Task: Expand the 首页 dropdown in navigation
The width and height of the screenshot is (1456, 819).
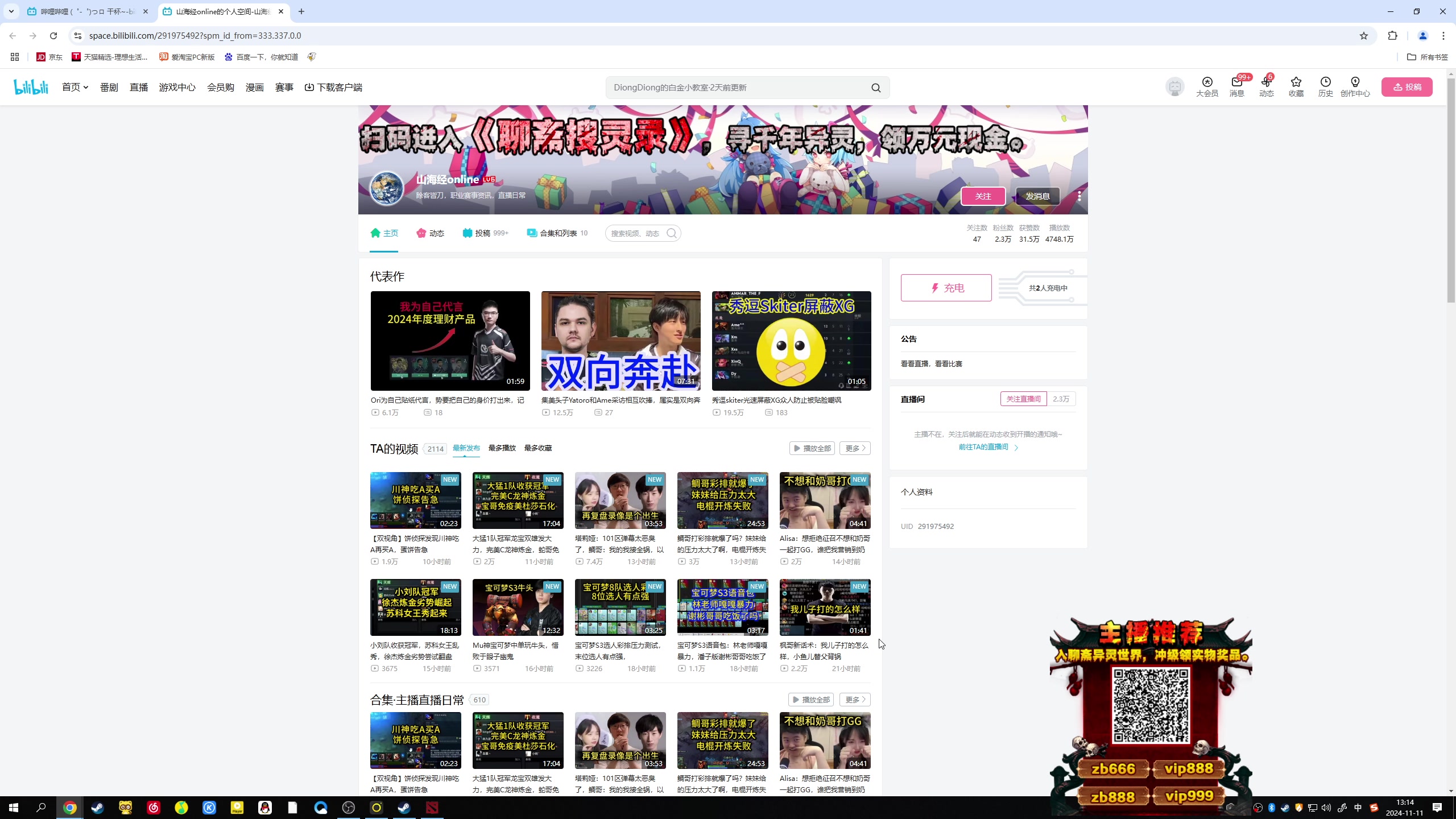Action: point(75,87)
